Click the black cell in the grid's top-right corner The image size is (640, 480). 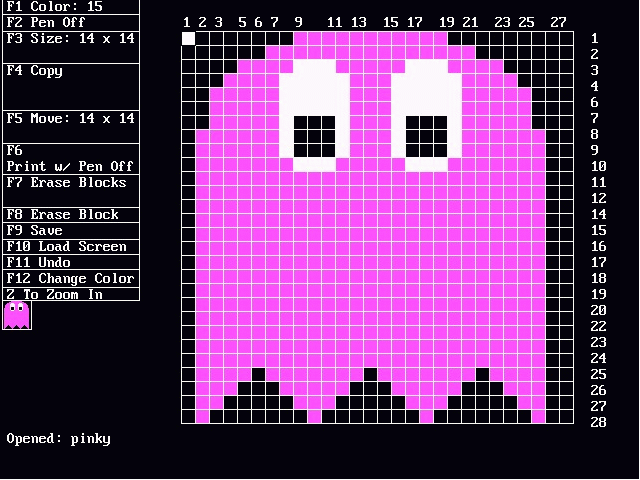567,38
